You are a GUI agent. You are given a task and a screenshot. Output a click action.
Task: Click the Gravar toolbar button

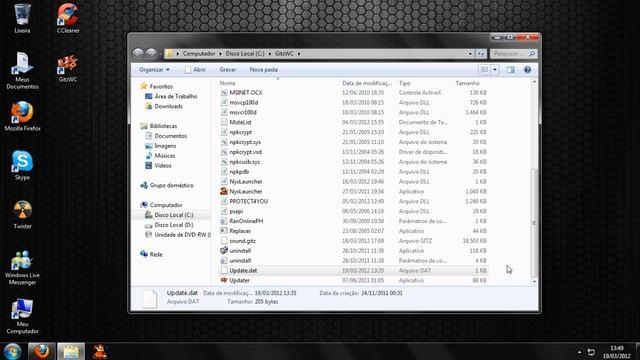228,70
